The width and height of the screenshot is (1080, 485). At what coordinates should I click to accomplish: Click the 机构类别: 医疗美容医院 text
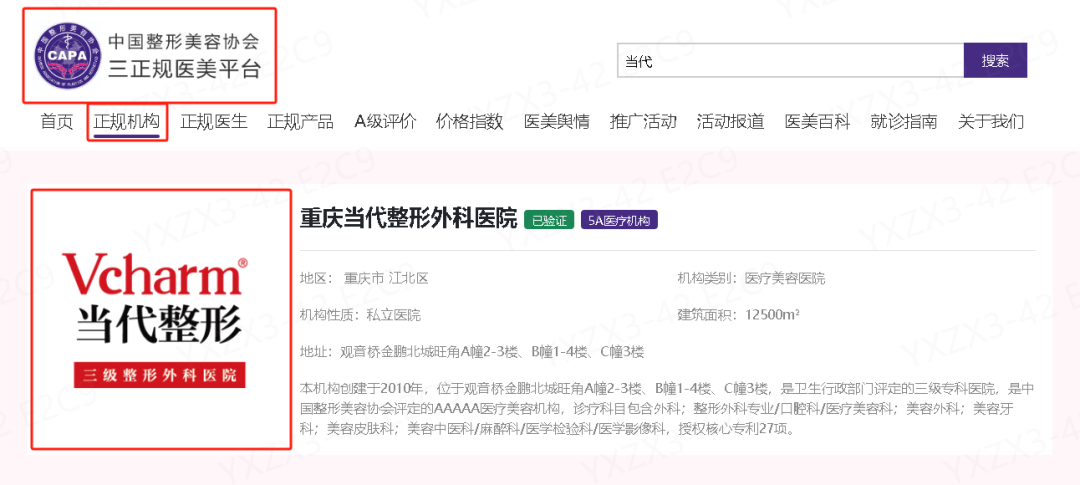(751, 279)
